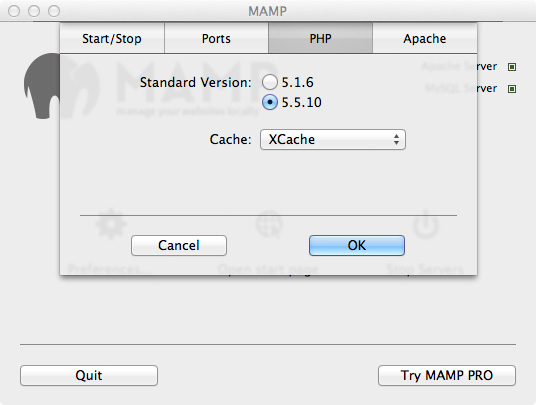
Task: Click the dimmed Open start page globe icon
Action: point(269,224)
